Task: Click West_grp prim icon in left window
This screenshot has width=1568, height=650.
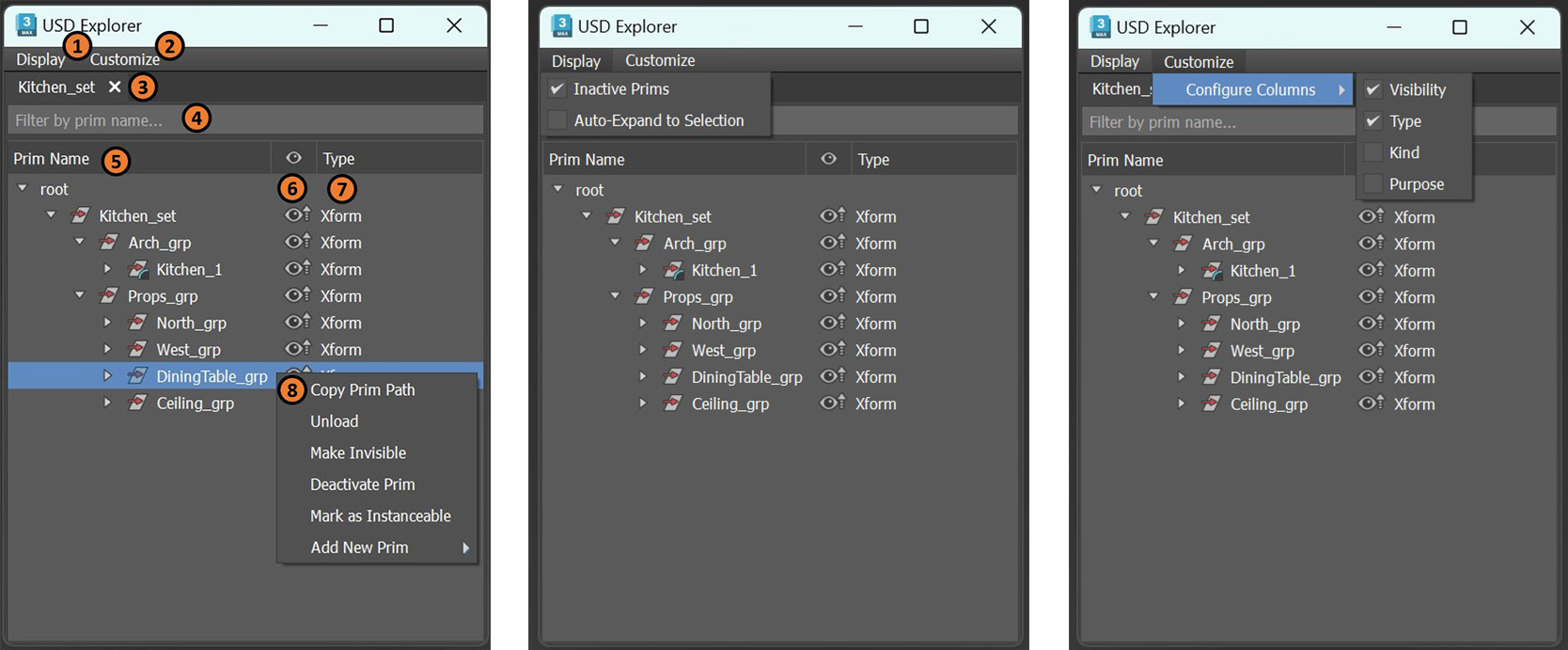Action: [x=137, y=350]
